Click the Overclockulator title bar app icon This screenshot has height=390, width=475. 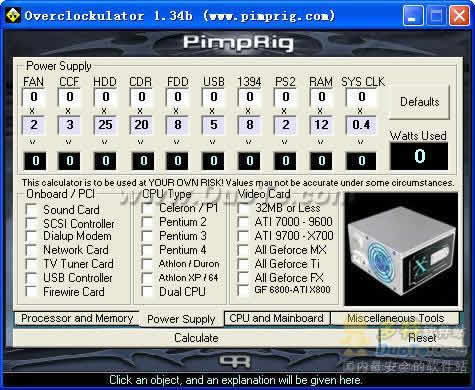(x=13, y=16)
